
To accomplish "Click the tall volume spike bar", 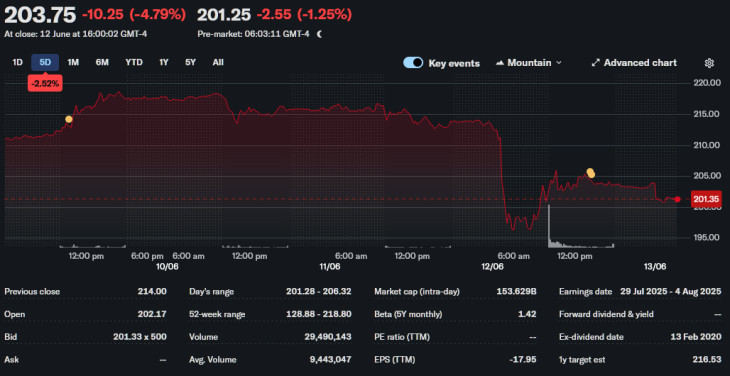I will coord(549,225).
